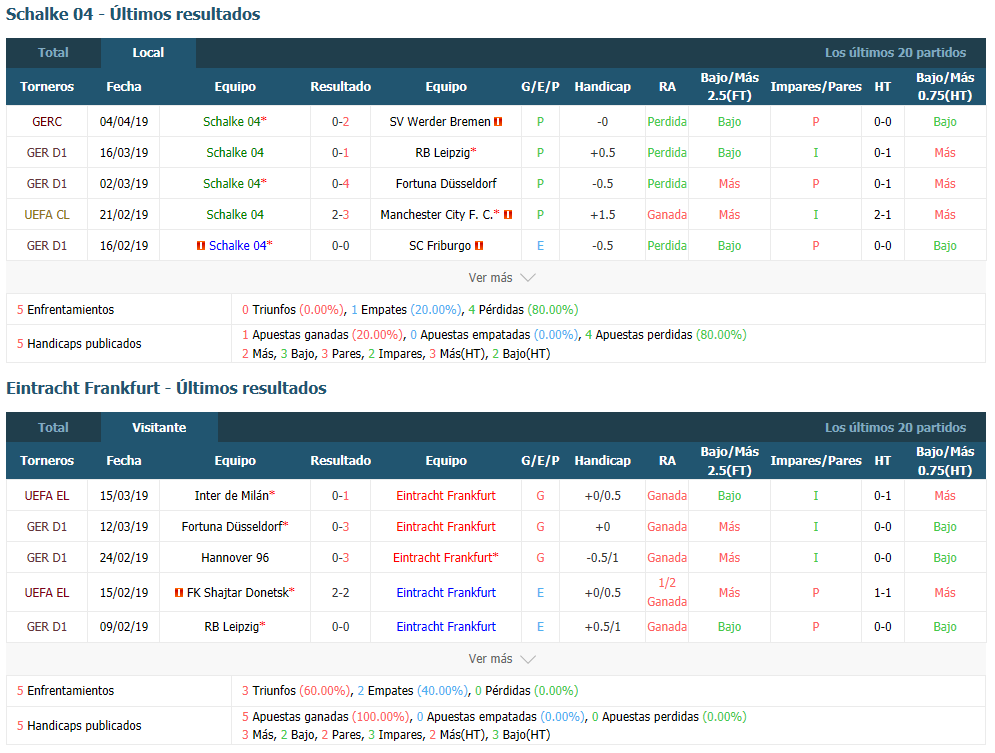This screenshot has width=995, height=753.
Task: Click '4 Apuestas perdidas (80.00%)' summary text
Action: pos(666,335)
